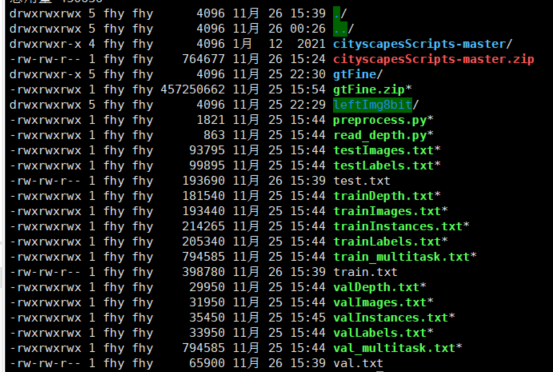Click the valLabels.txt file name
The image size is (553, 372).
380,333
